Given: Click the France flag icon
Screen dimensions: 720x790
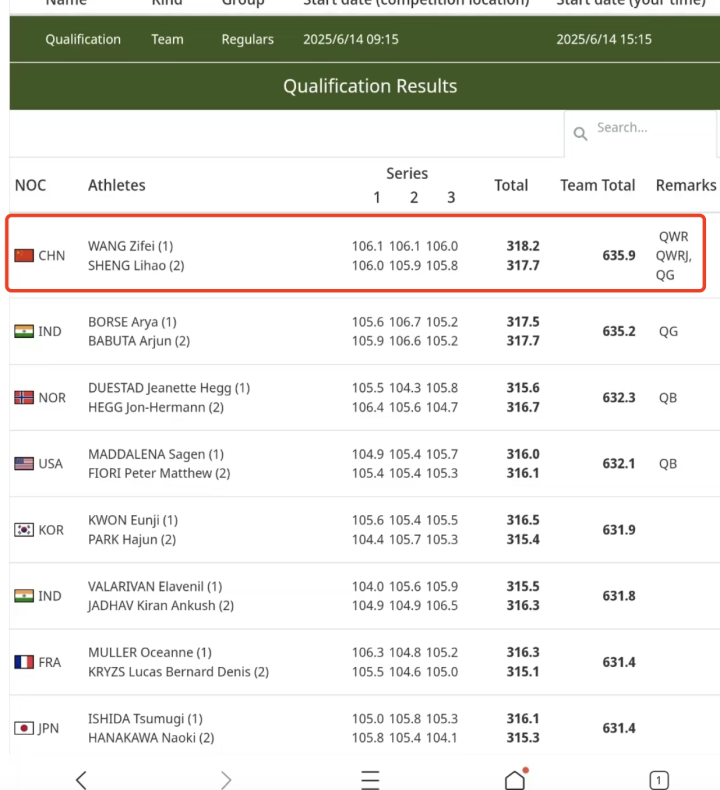Looking at the screenshot, I should coord(24,662).
